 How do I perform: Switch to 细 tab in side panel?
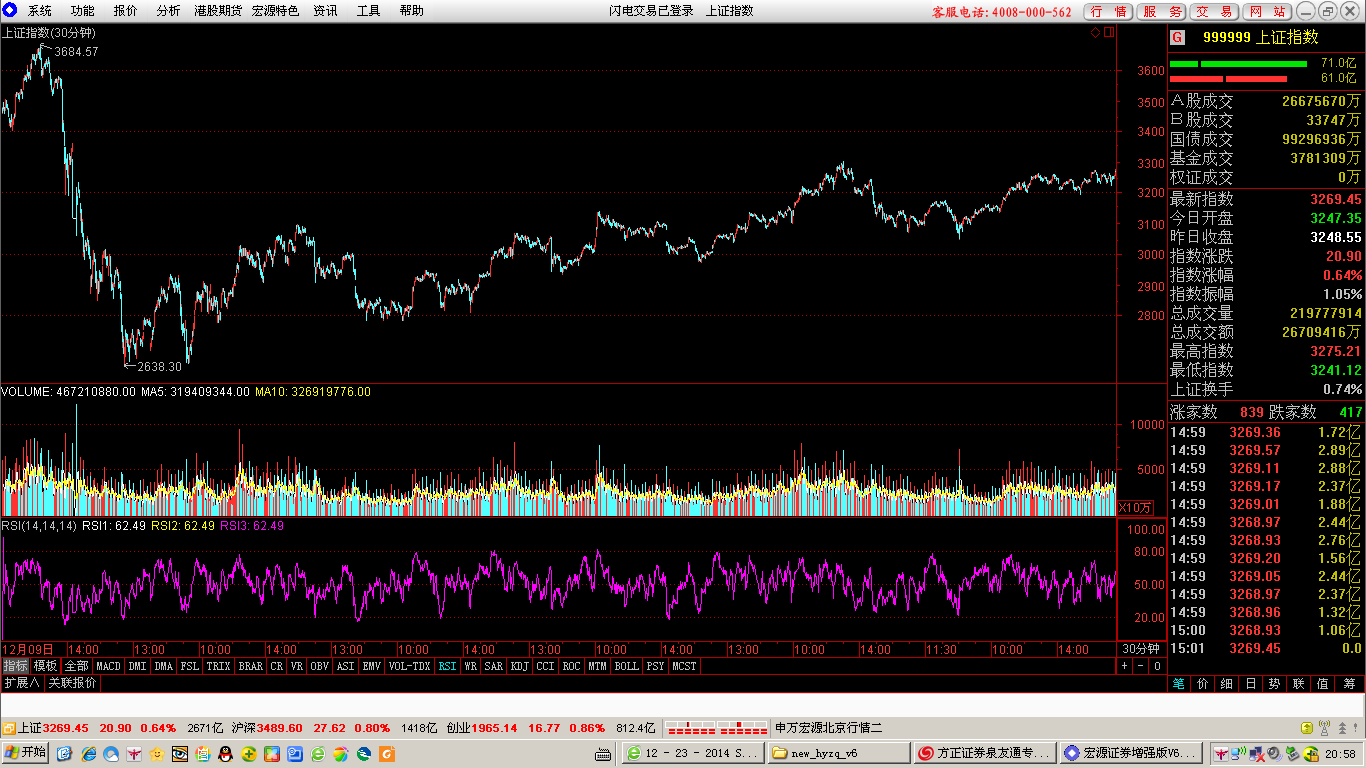tap(1227, 684)
